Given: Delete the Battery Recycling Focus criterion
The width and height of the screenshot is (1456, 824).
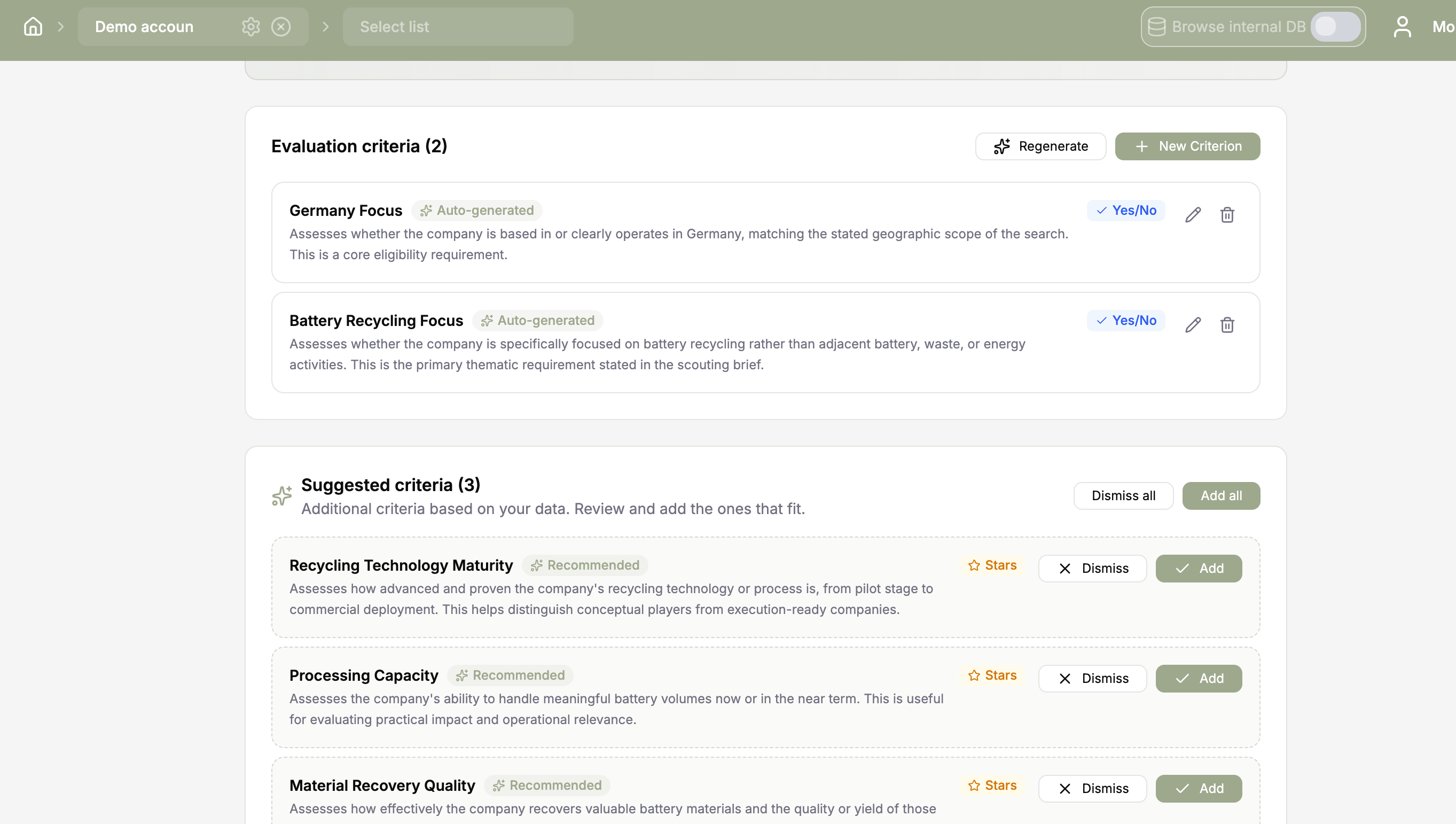Looking at the screenshot, I should click(x=1227, y=325).
